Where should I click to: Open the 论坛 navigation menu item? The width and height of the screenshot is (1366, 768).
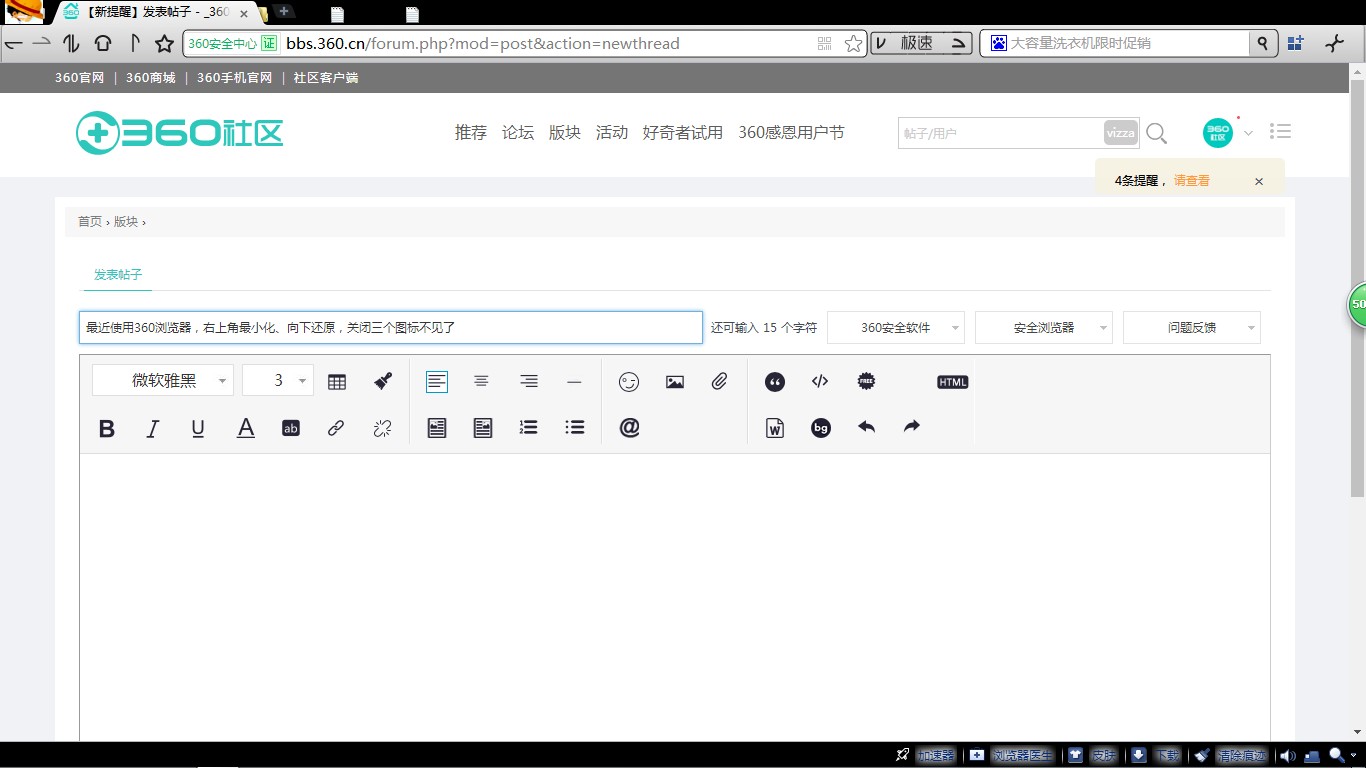518,132
